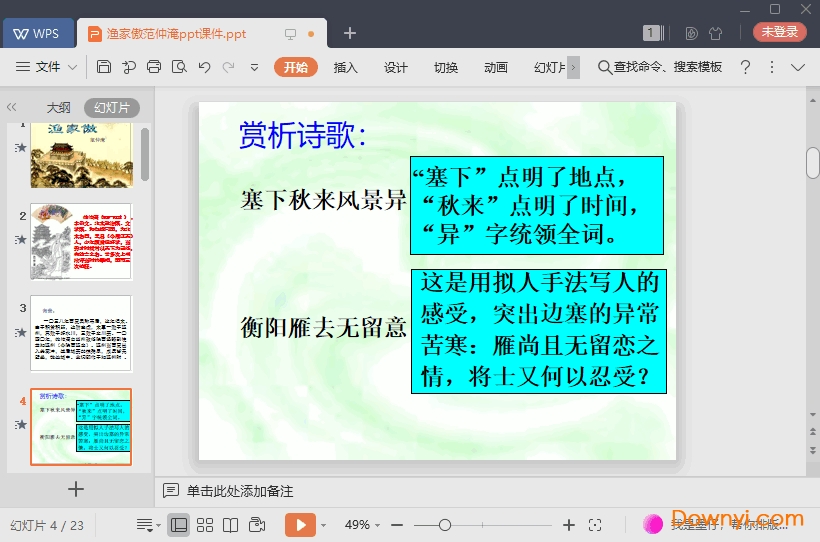
Task: Open Print Preview
Action: pyautogui.click(x=179, y=67)
